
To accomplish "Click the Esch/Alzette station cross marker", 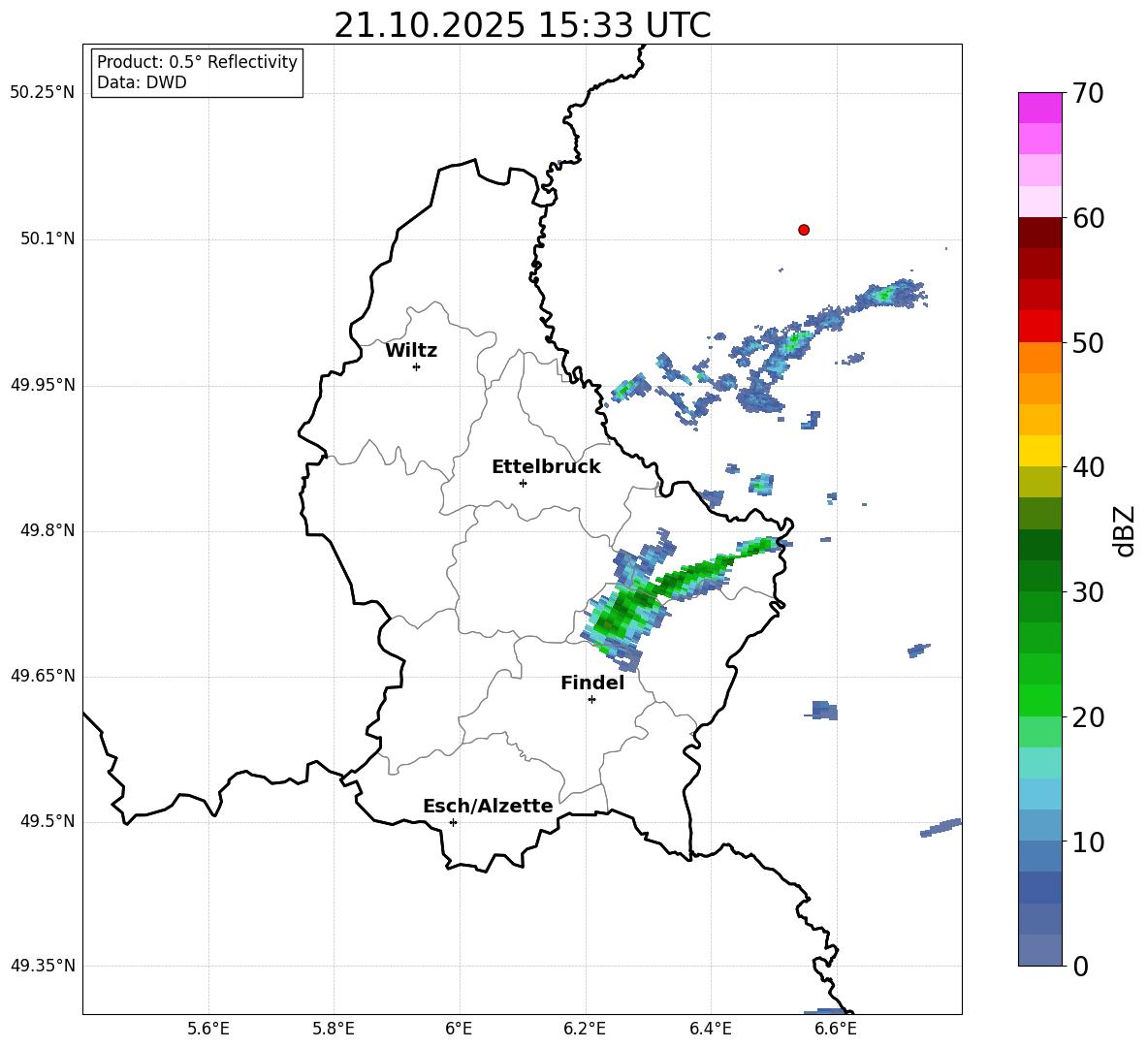I will [x=453, y=822].
